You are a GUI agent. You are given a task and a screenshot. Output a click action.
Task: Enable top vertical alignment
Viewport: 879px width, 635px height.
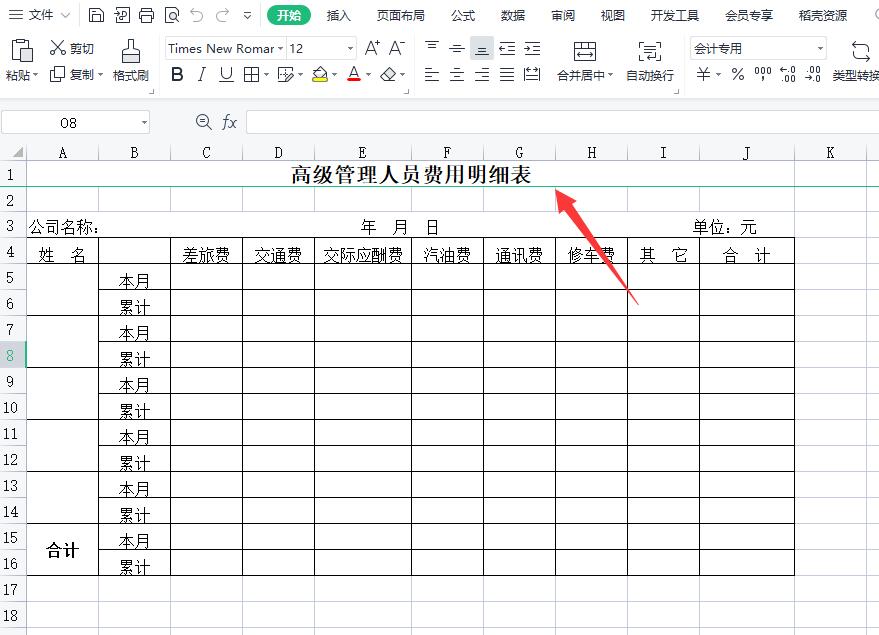tap(432, 45)
